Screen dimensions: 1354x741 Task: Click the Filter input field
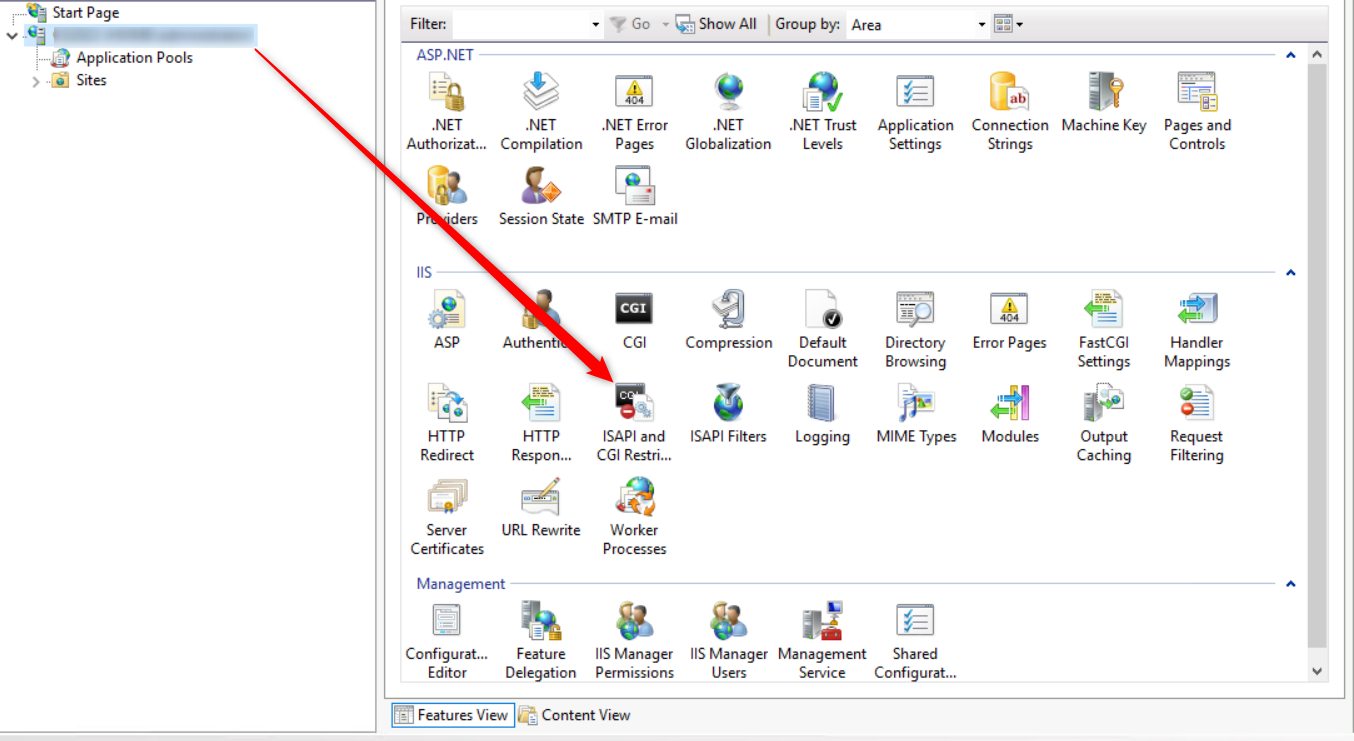click(520, 24)
